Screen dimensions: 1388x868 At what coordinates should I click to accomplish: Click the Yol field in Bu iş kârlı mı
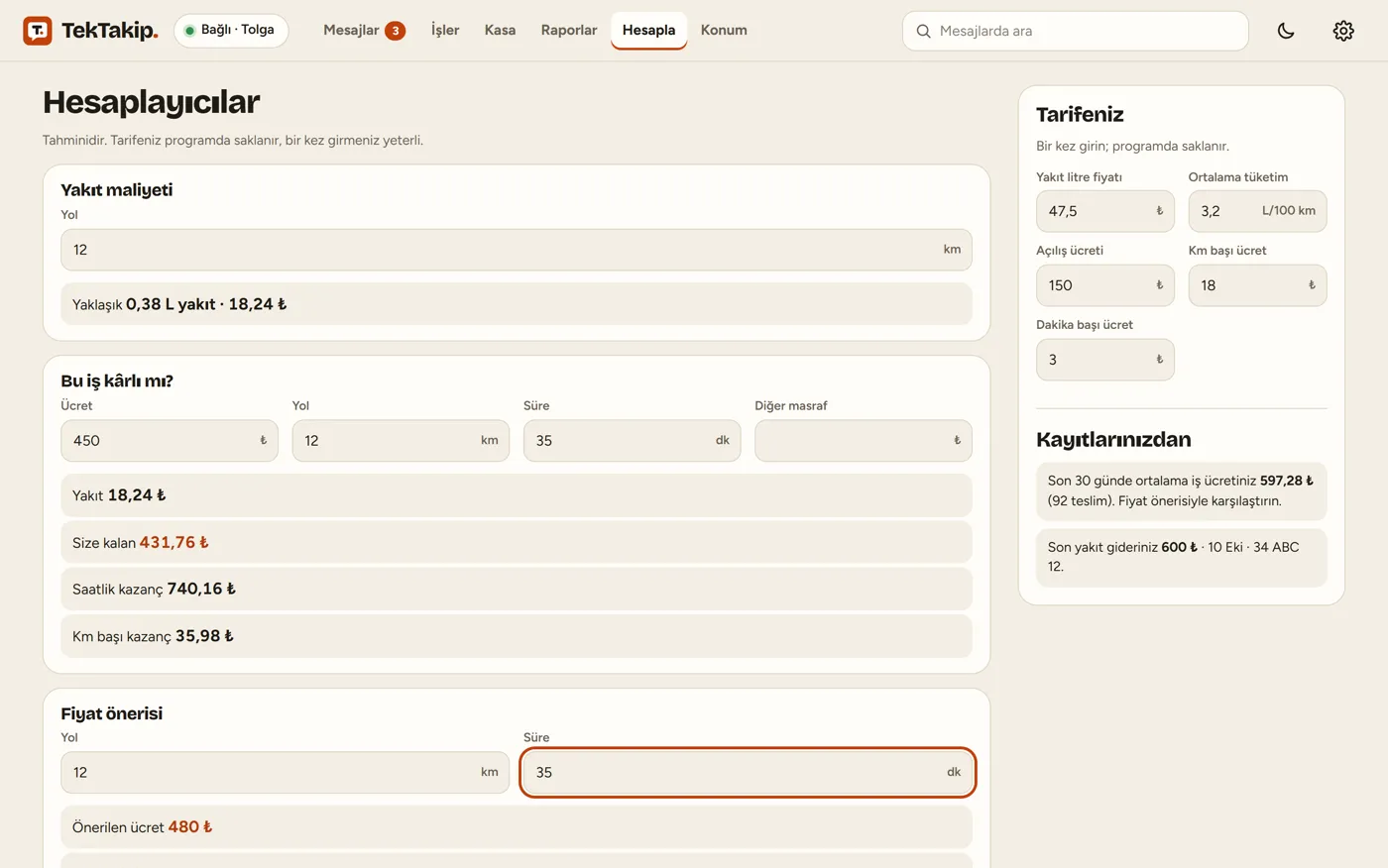click(401, 441)
